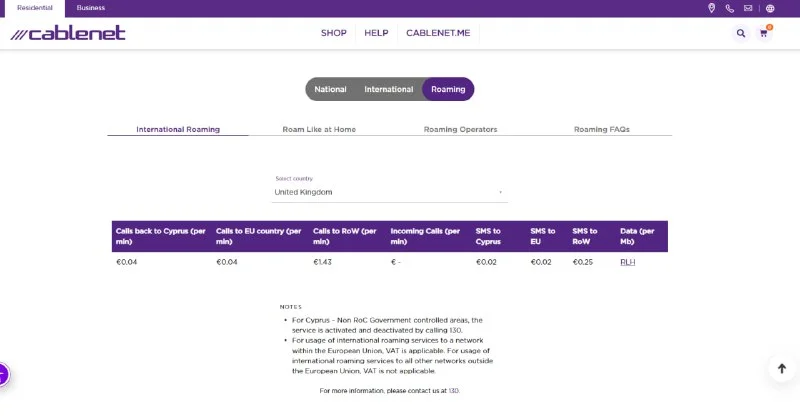Viewport: 800px width, 418px height.
Task: Go to Business section
Action: click(91, 8)
